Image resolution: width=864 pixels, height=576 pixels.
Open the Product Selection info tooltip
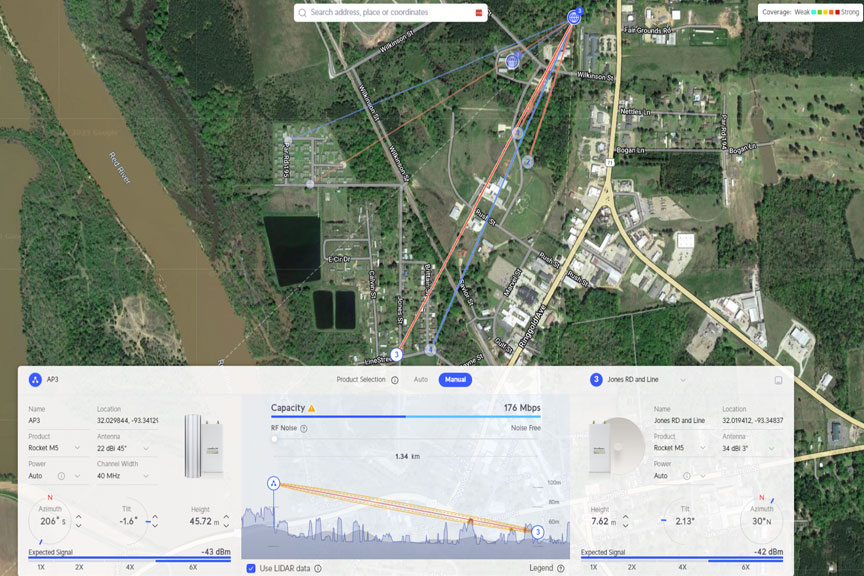[x=393, y=380]
